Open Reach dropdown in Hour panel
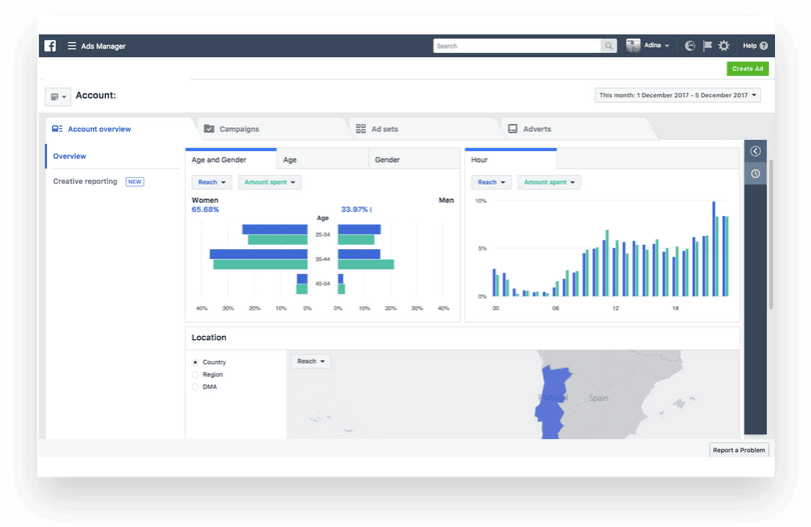The width and height of the screenshot is (811, 527). (491, 182)
